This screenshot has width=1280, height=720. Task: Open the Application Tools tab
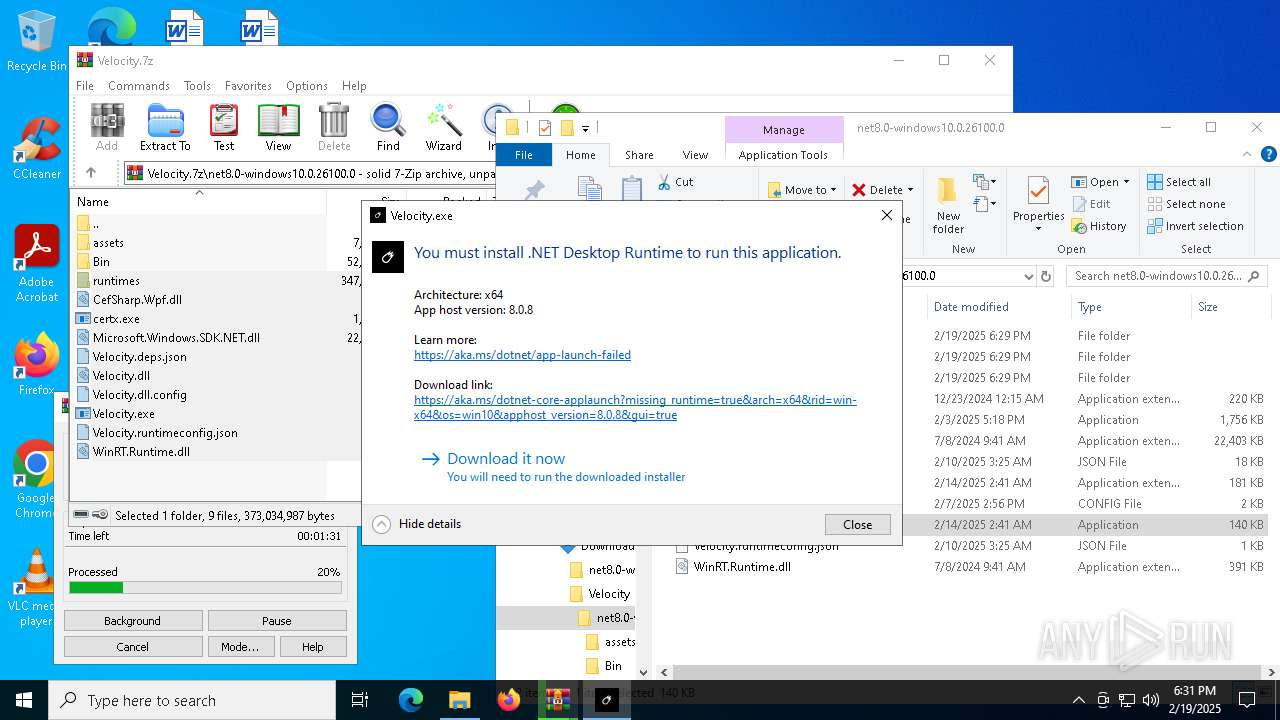coord(783,155)
